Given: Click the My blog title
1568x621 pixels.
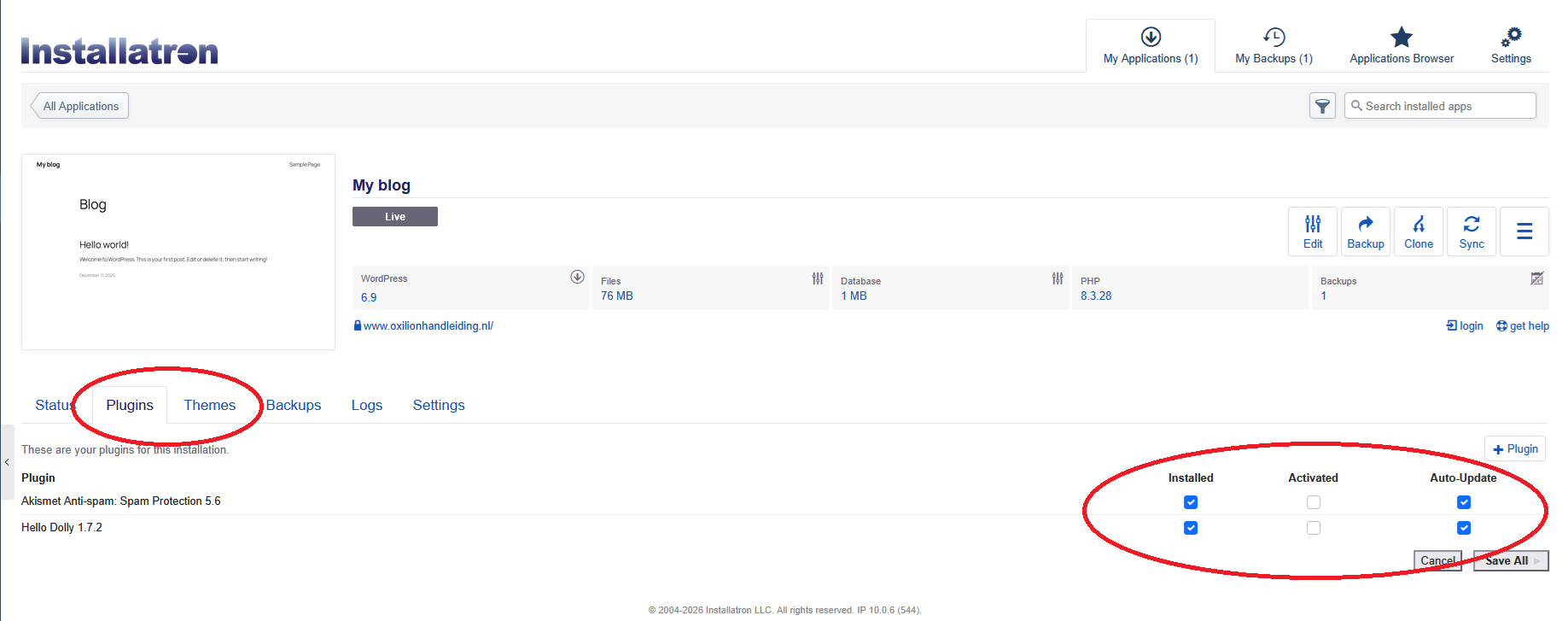Looking at the screenshot, I should click(x=382, y=185).
